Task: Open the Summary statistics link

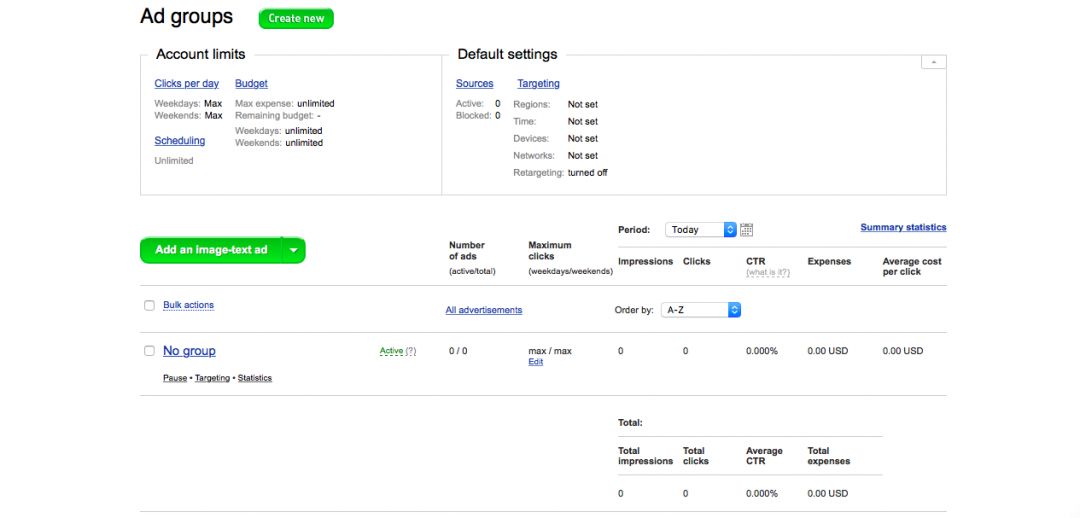Action: click(x=902, y=227)
